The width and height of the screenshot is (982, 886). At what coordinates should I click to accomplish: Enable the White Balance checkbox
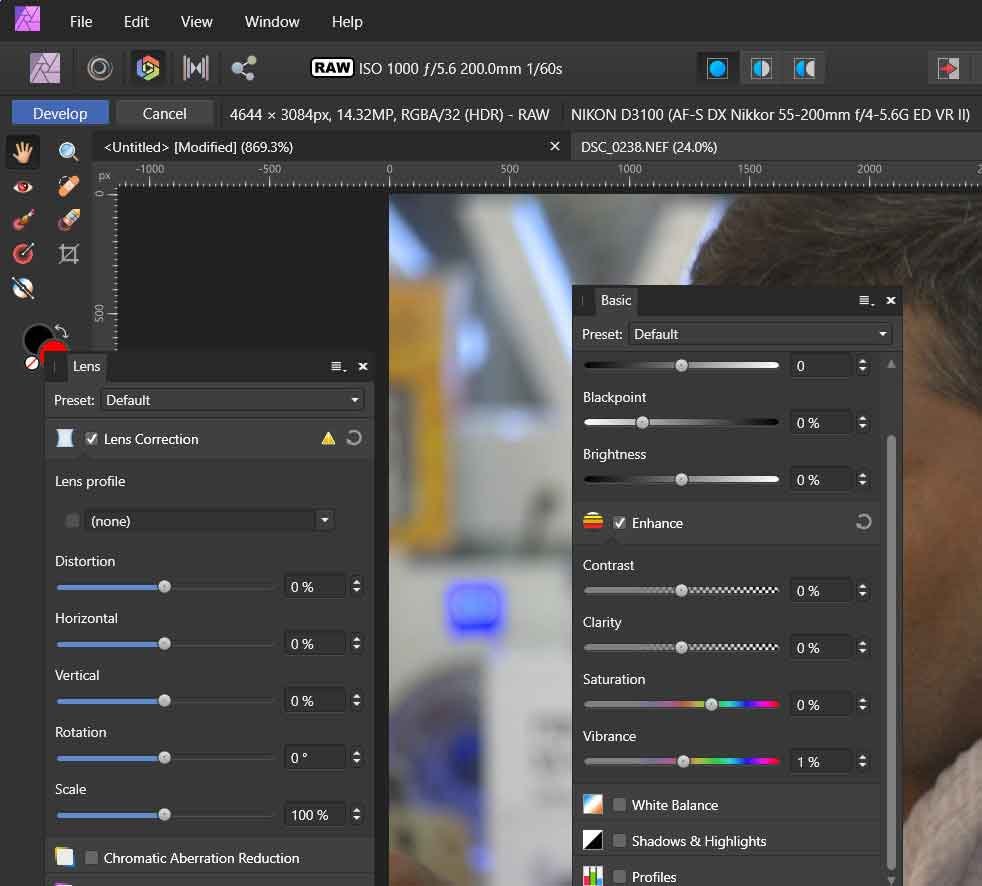(x=620, y=805)
